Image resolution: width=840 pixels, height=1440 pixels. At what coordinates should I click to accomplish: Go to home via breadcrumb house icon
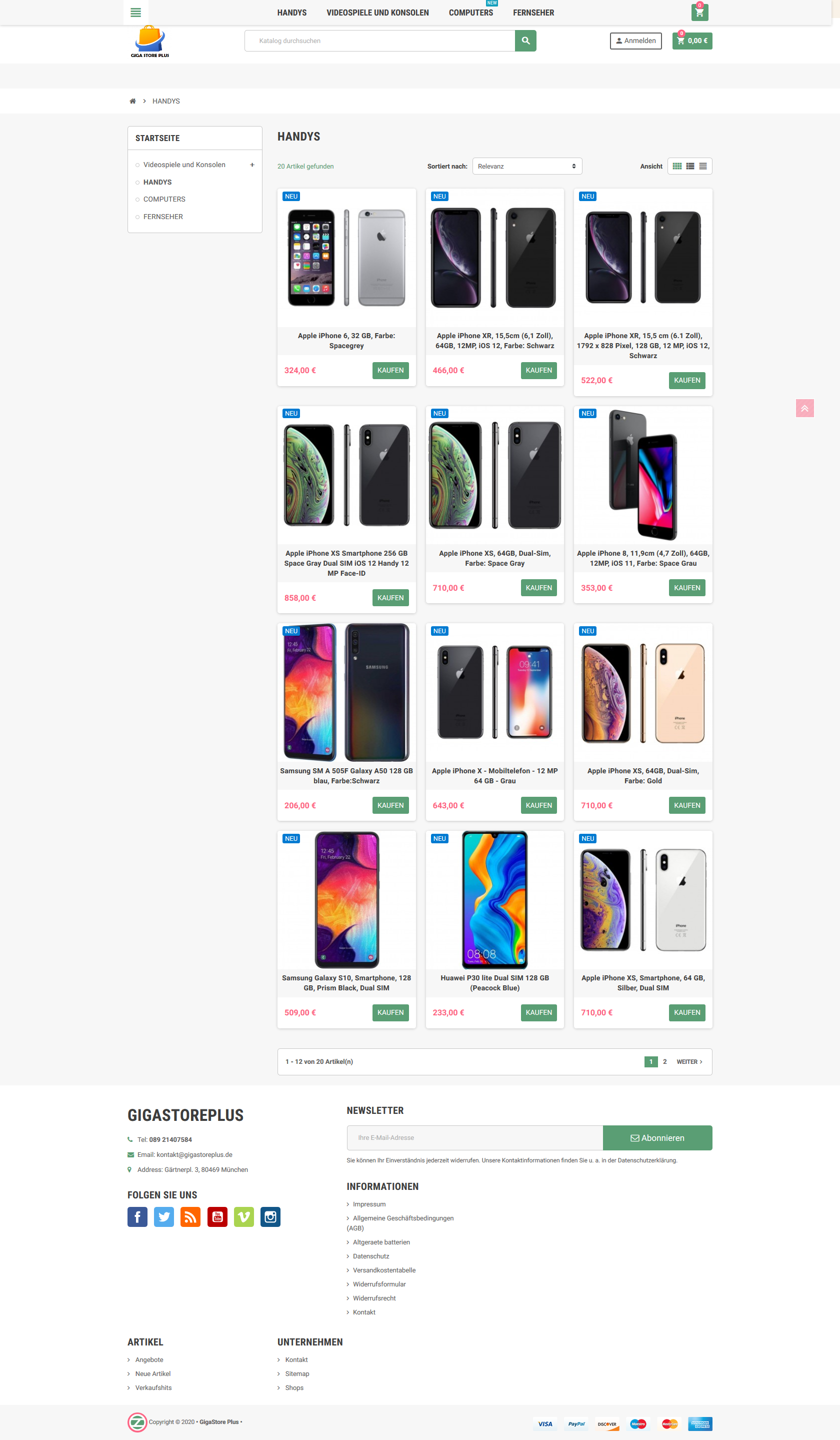[132, 101]
